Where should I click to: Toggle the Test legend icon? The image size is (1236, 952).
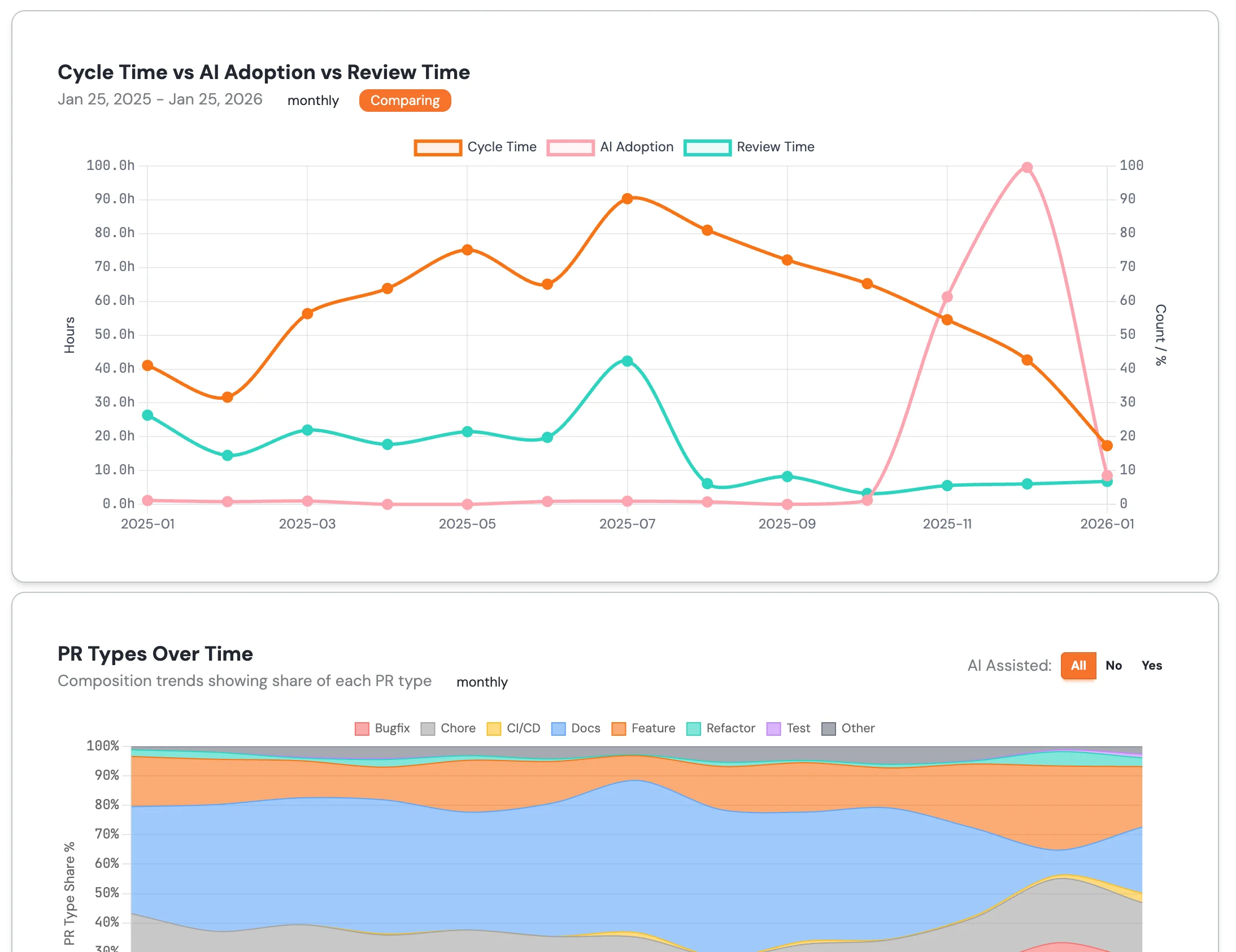pos(773,728)
